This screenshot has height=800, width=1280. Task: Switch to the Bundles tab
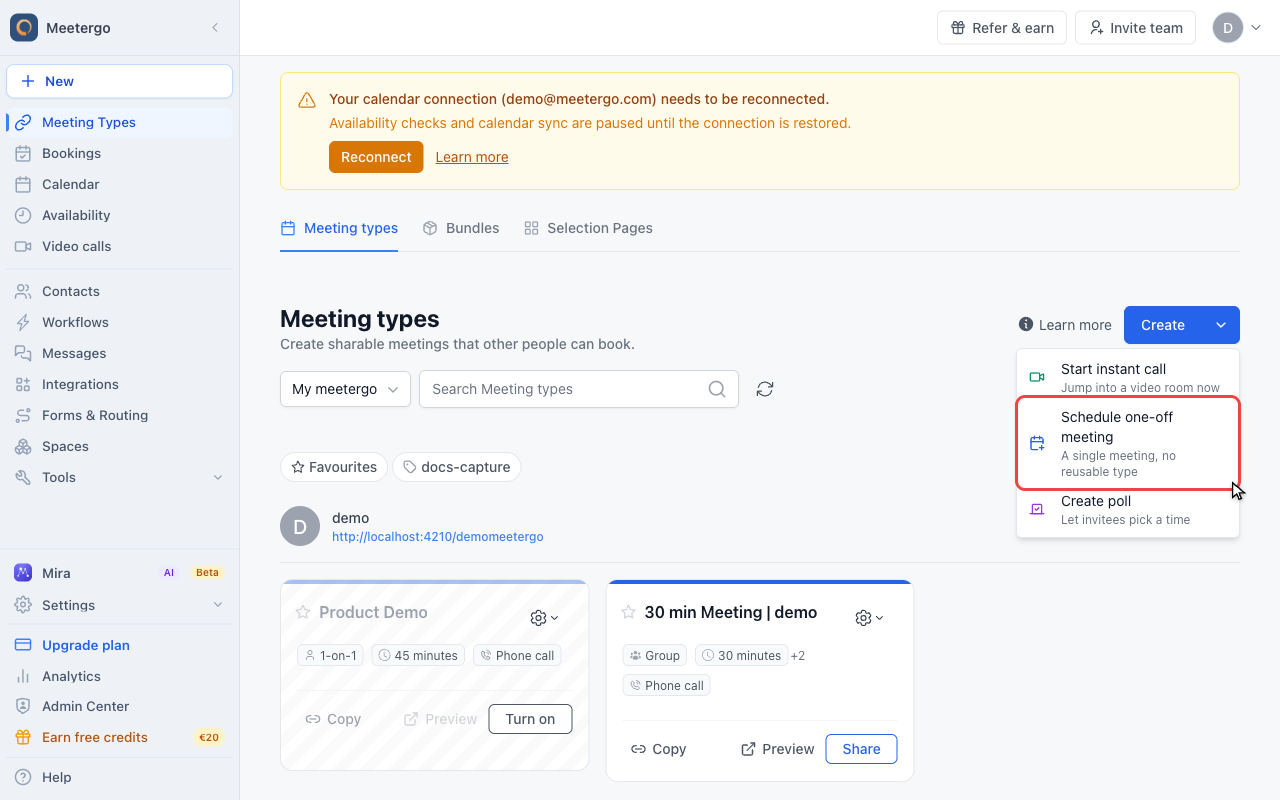pos(461,228)
